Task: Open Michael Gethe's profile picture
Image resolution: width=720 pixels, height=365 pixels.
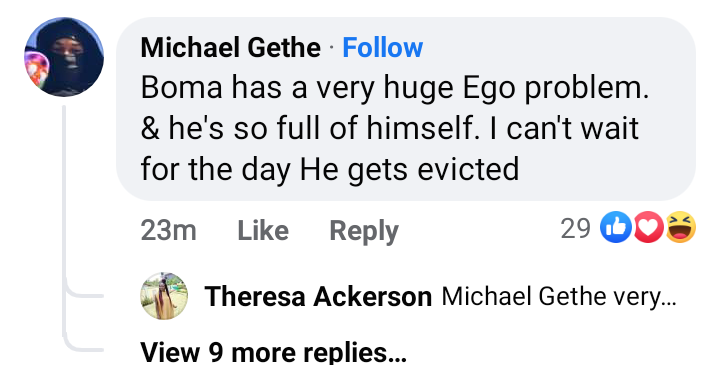Action: coord(64,56)
